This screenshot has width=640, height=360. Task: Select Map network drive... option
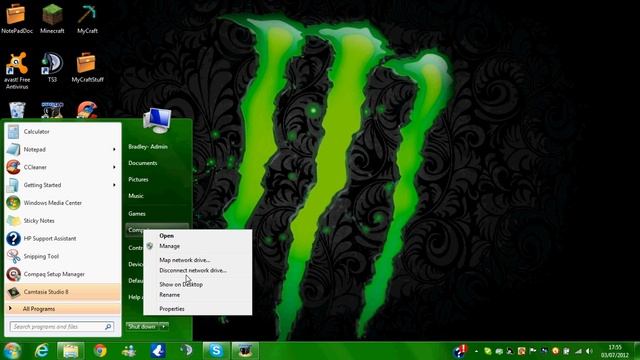(184, 260)
